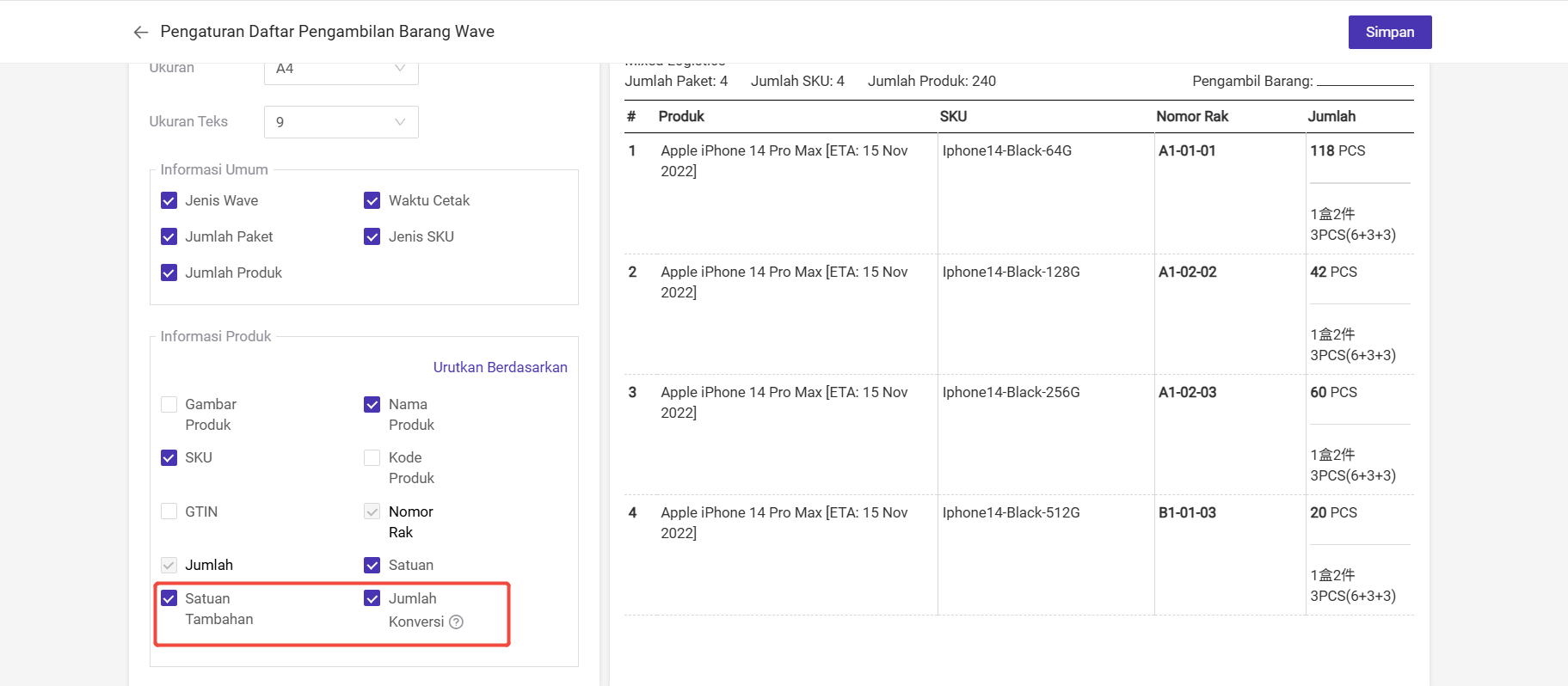1568x686 pixels.
Task: Click the back arrow icon
Action: click(x=141, y=32)
